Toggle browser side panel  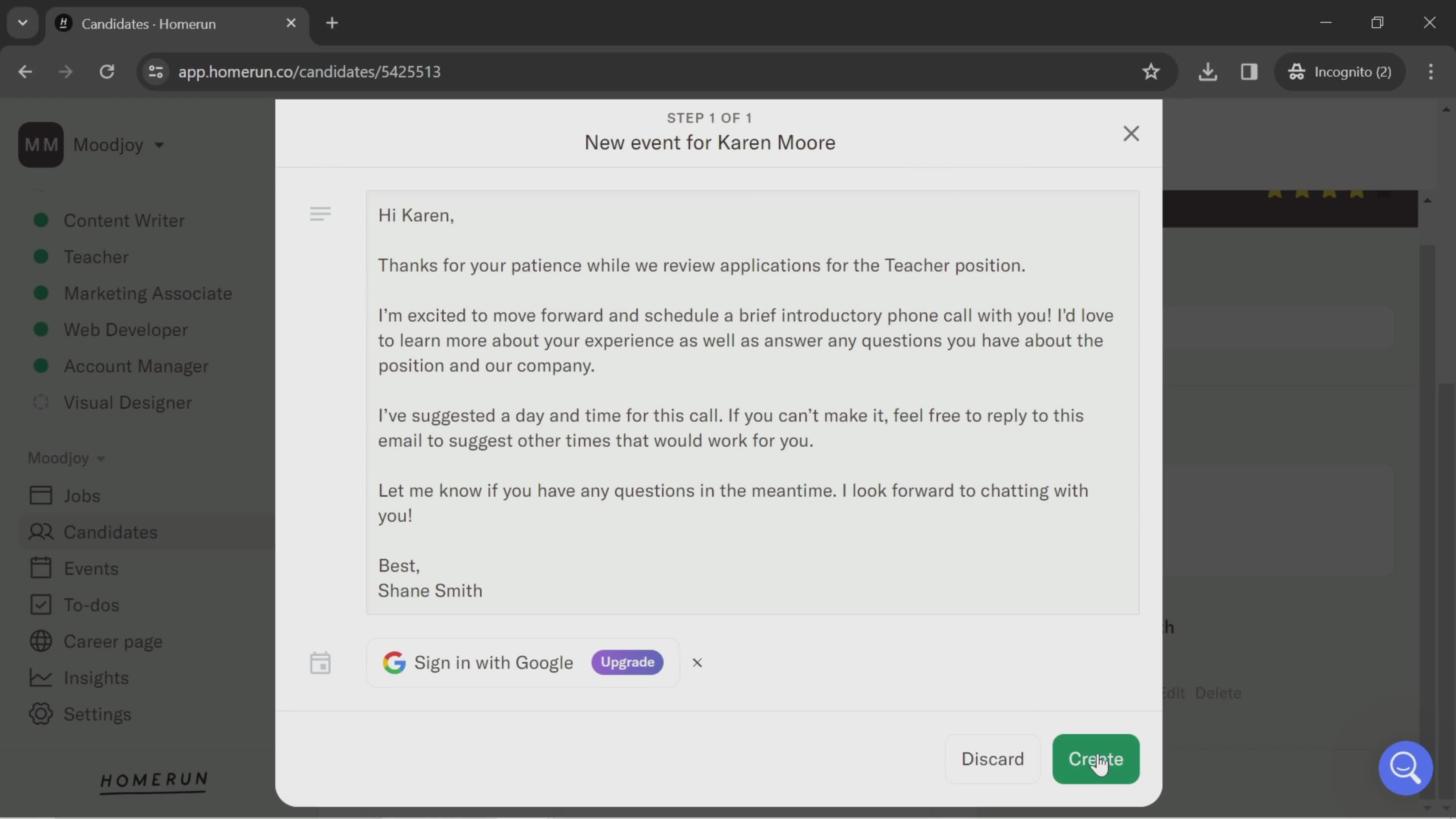coord(1249,72)
